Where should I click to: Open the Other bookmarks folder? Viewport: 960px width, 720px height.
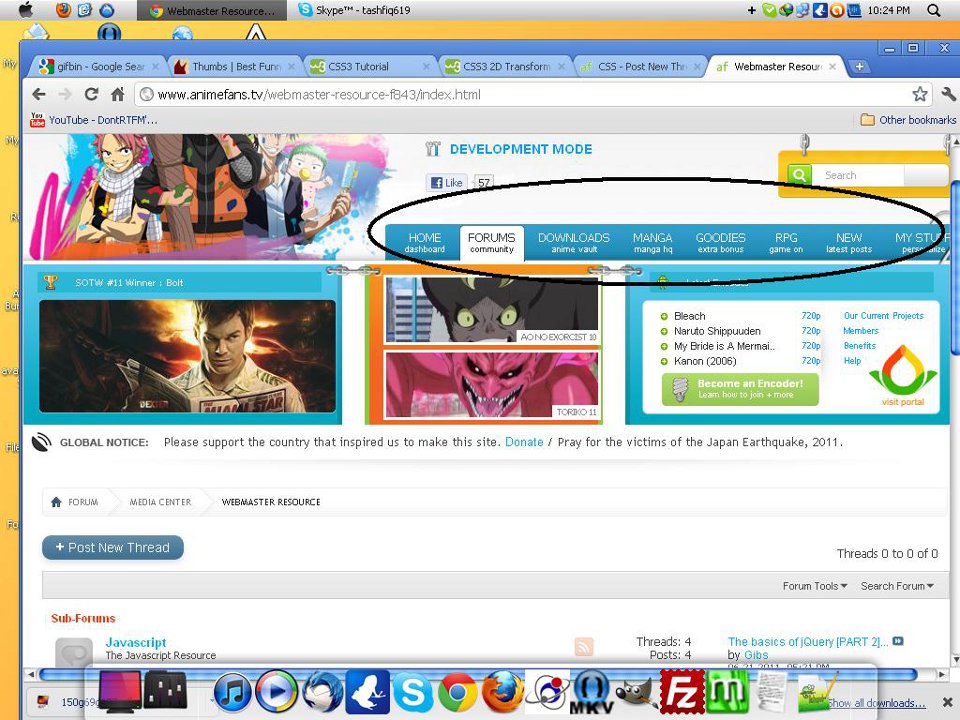pyautogui.click(x=908, y=120)
